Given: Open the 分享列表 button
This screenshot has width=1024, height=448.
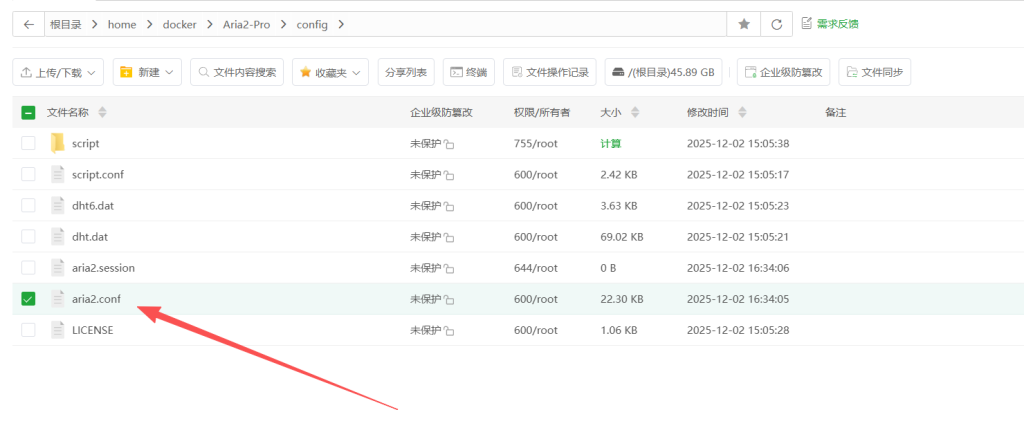Looking at the screenshot, I should point(406,72).
